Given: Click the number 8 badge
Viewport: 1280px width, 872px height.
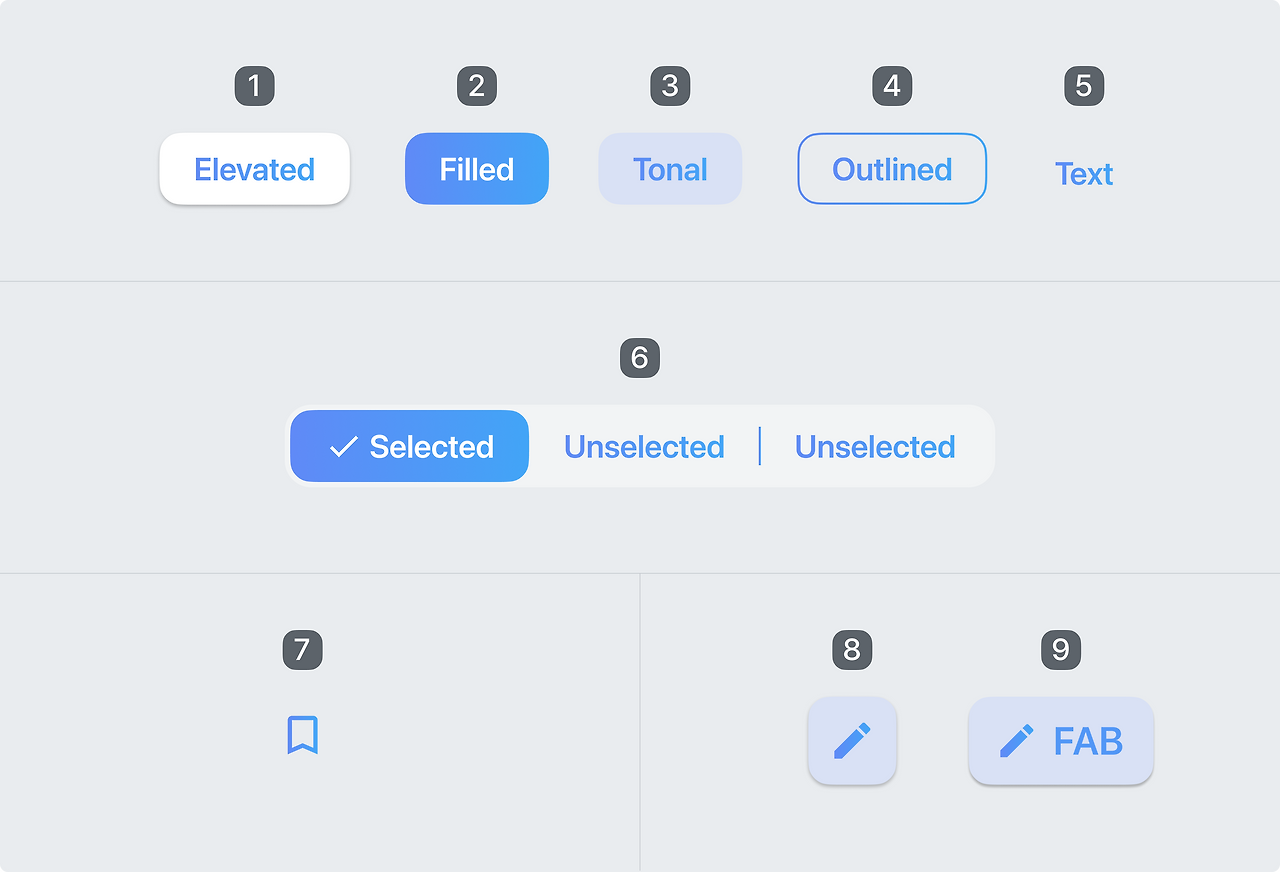Looking at the screenshot, I should (x=852, y=650).
